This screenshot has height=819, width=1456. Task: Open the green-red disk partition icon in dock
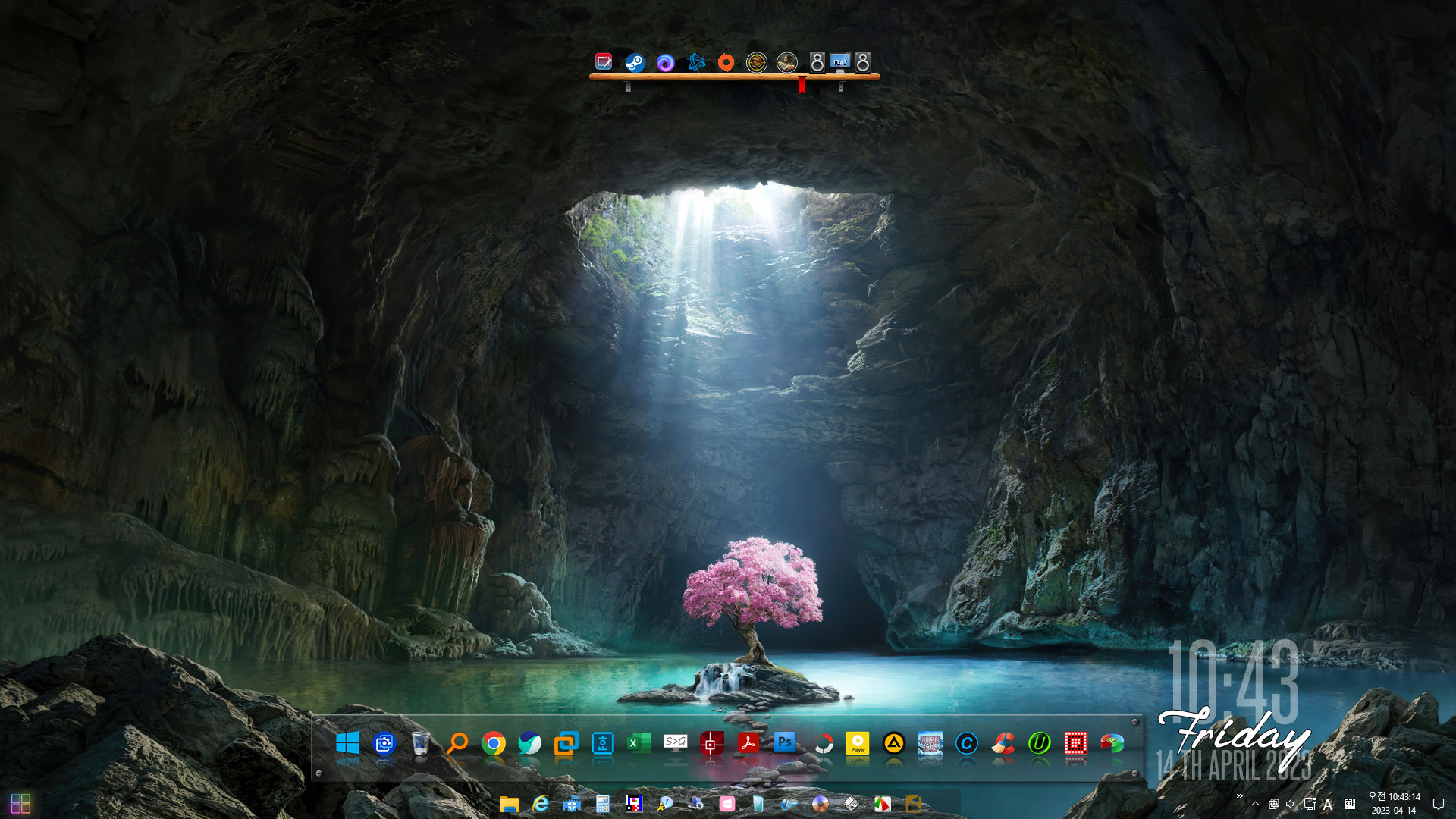(x=1112, y=743)
